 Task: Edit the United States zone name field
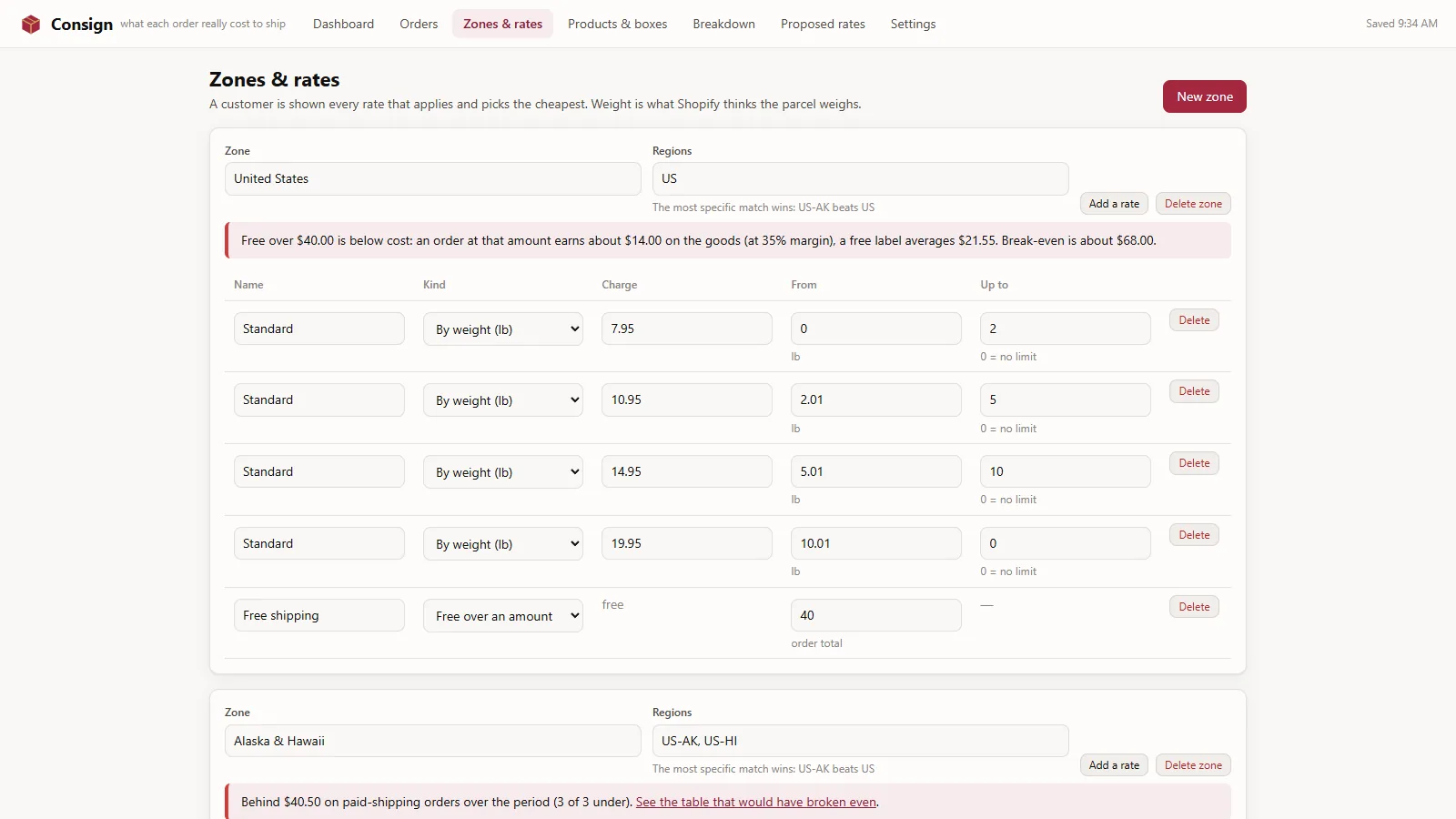(433, 178)
